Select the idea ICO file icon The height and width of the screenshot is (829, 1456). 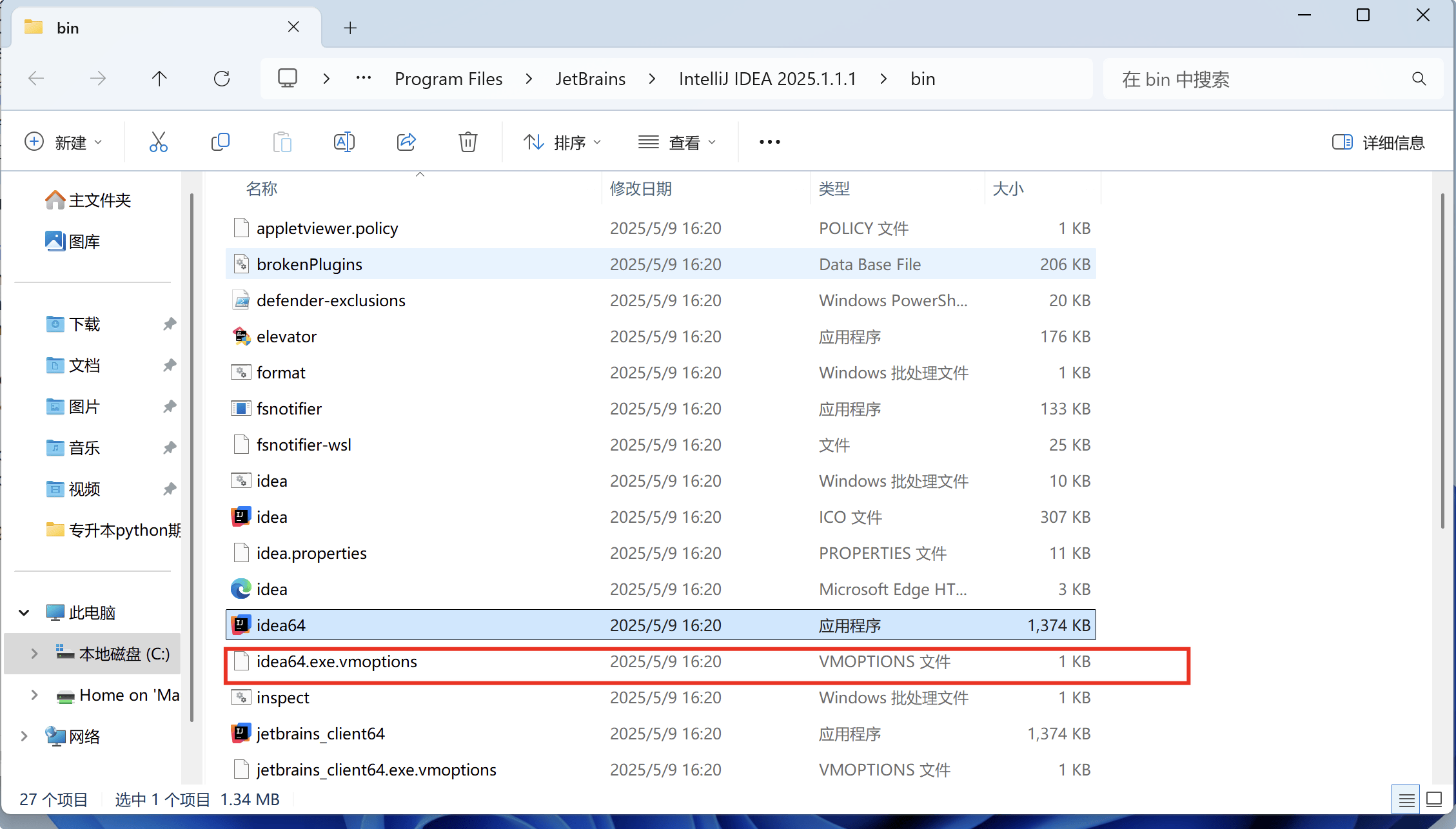coord(241,517)
